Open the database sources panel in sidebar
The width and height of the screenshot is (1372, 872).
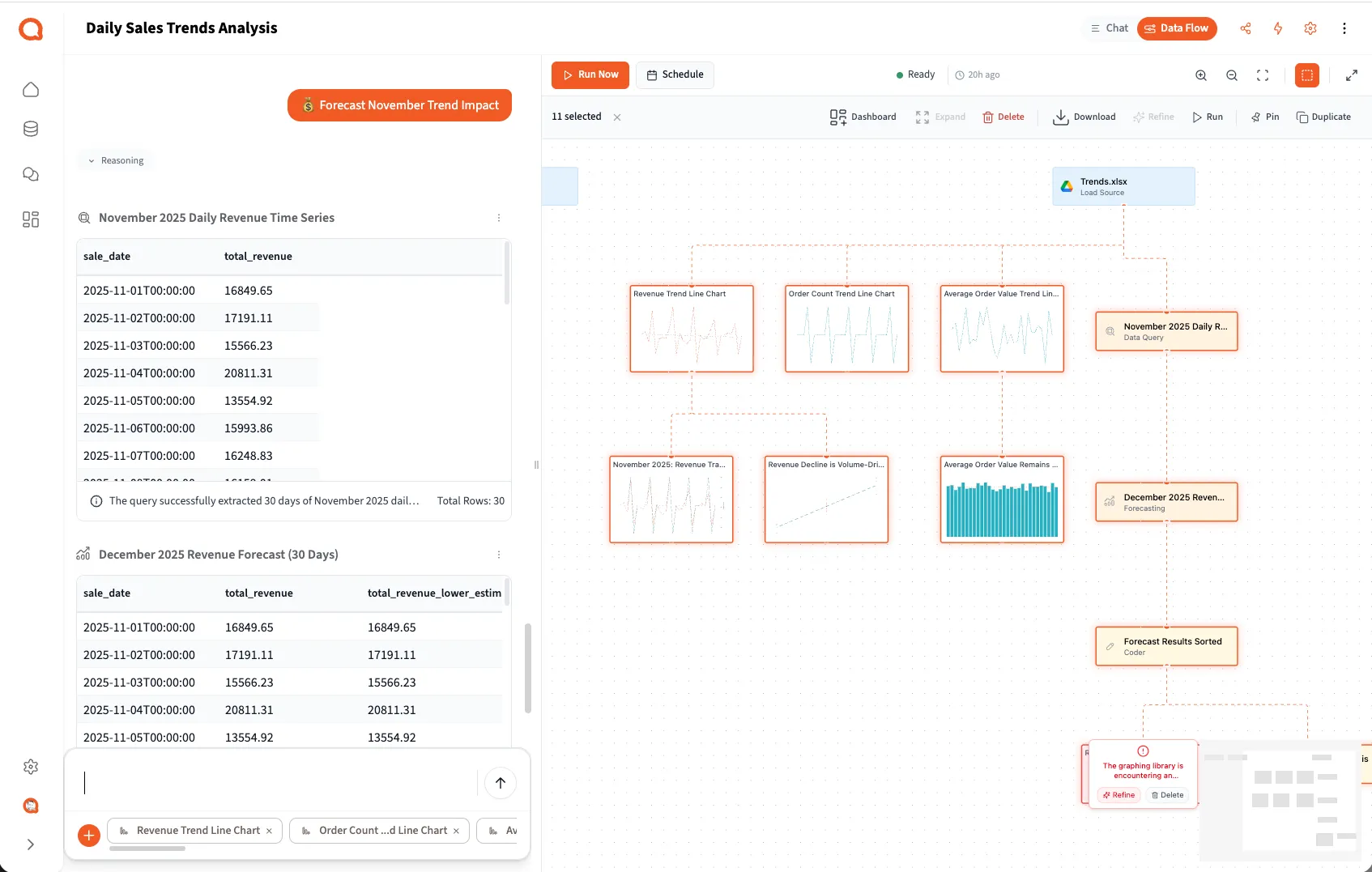tap(31, 128)
